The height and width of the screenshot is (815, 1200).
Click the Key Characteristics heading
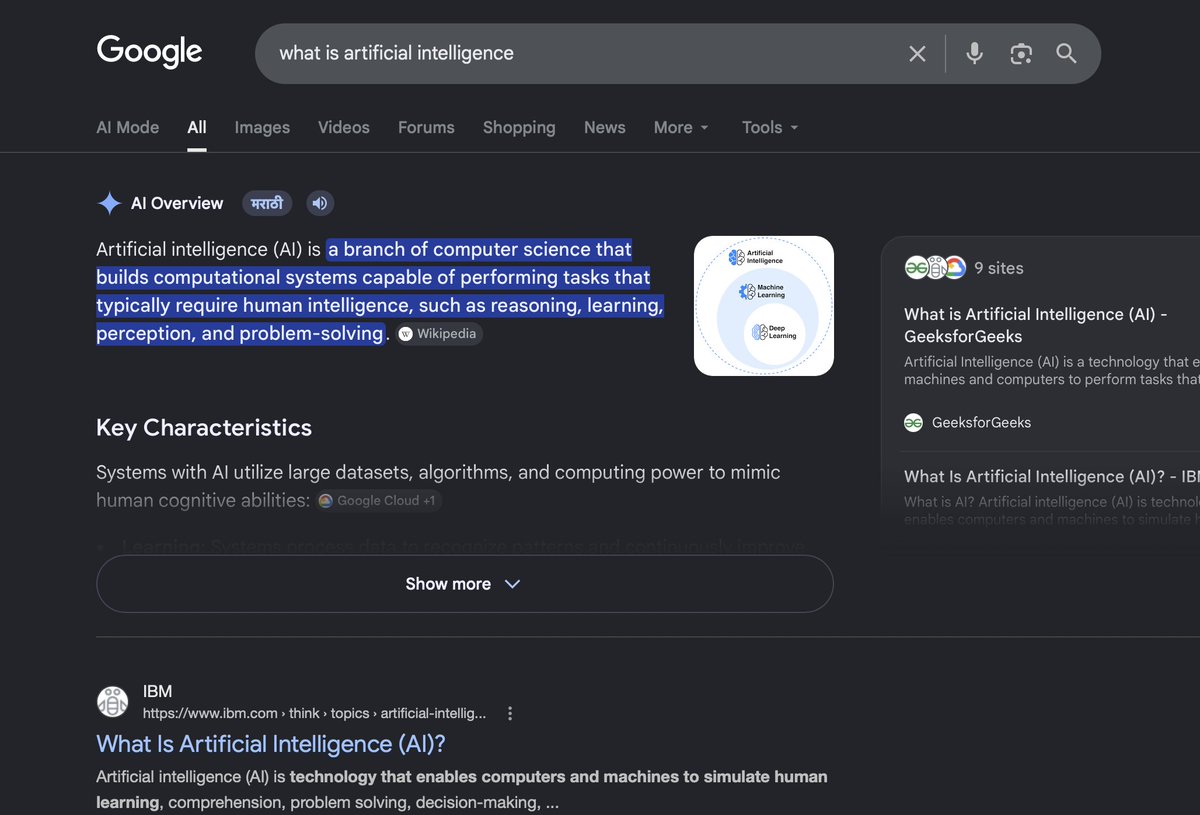[204, 428]
